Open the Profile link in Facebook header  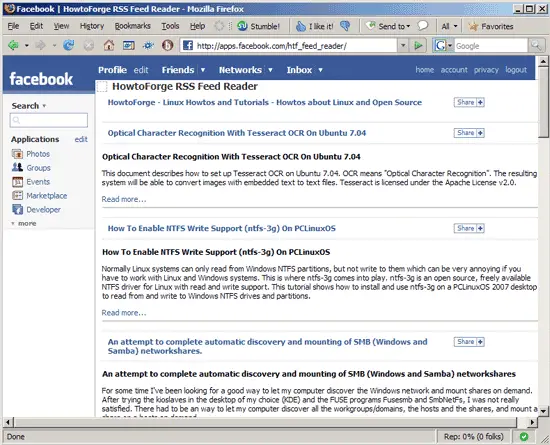[112, 70]
